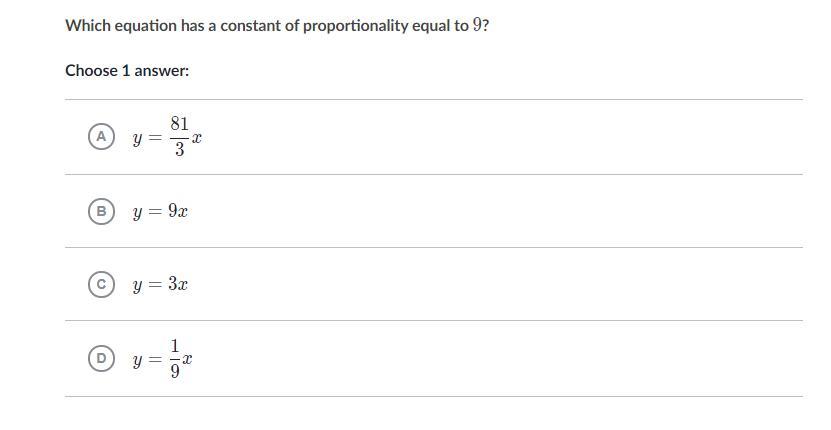The width and height of the screenshot is (831, 430).
Task: Click the 9x term in option B
Action: pyautogui.click(x=178, y=211)
